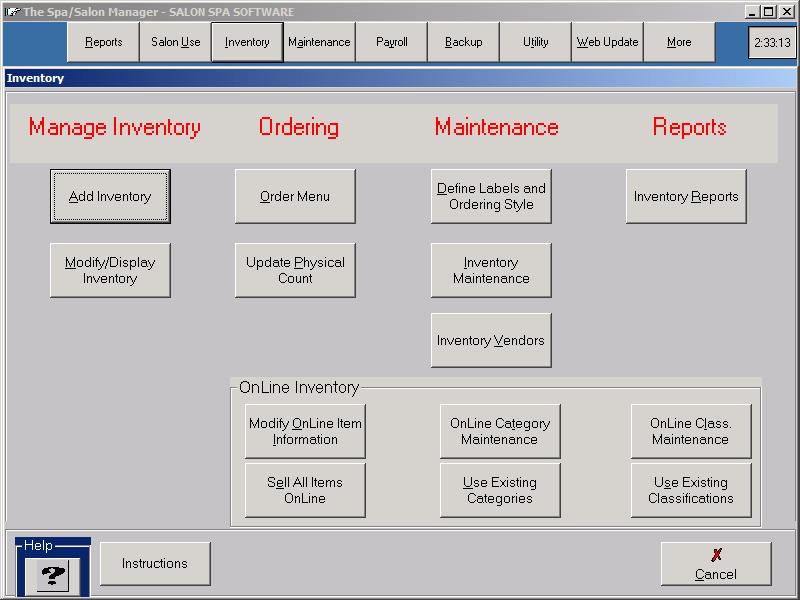Open the Order Menu button
Viewport: 800px width, 600px height.
coord(295,196)
